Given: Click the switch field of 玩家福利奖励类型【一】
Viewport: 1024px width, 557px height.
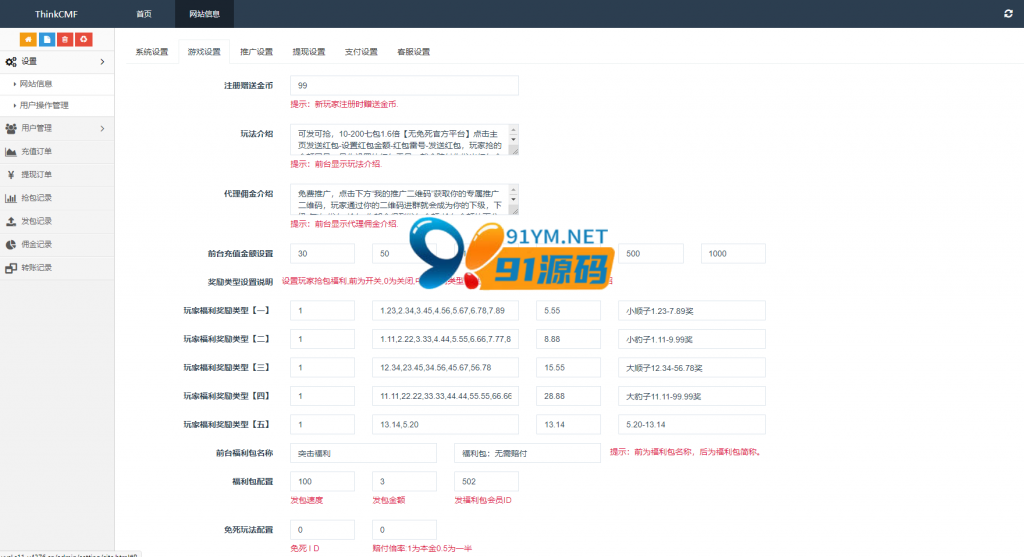Looking at the screenshot, I should point(322,311).
